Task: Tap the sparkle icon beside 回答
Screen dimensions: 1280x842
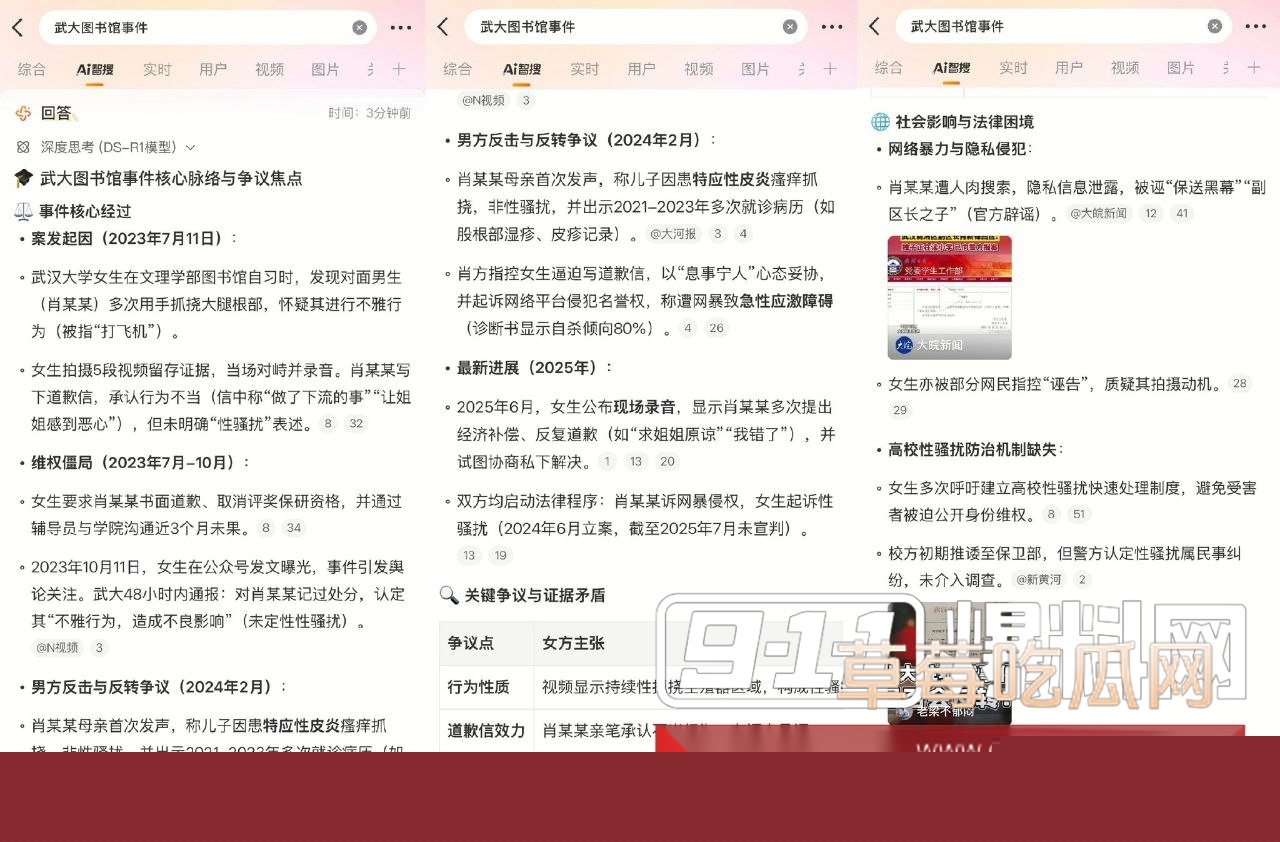Action: pyautogui.click(x=22, y=113)
